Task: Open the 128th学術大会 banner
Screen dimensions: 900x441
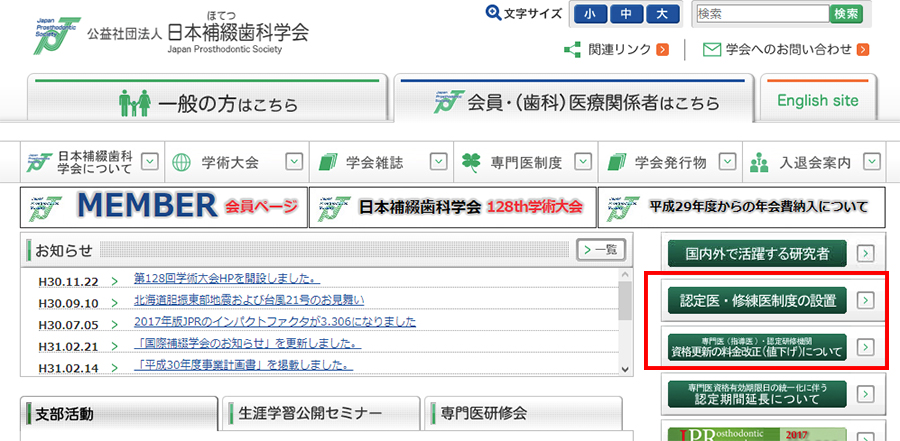Action: point(453,207)
